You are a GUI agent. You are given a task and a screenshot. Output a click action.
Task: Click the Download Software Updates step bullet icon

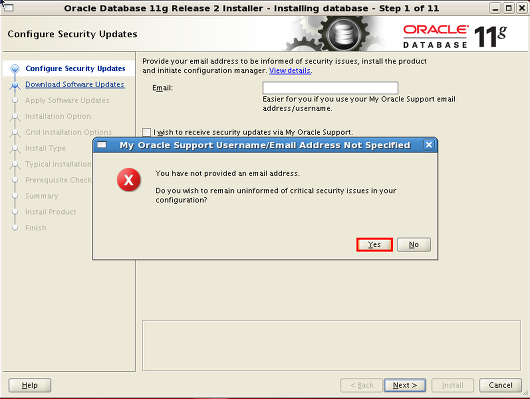(15, 85)
